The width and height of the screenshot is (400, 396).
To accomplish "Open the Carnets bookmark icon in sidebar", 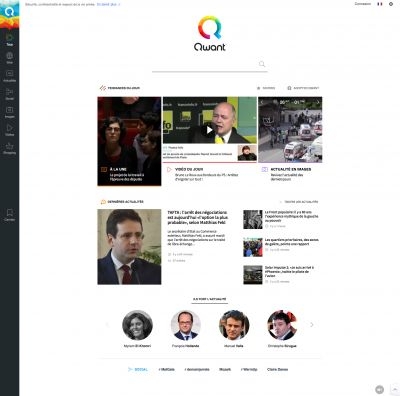I will tap(9, 212).
